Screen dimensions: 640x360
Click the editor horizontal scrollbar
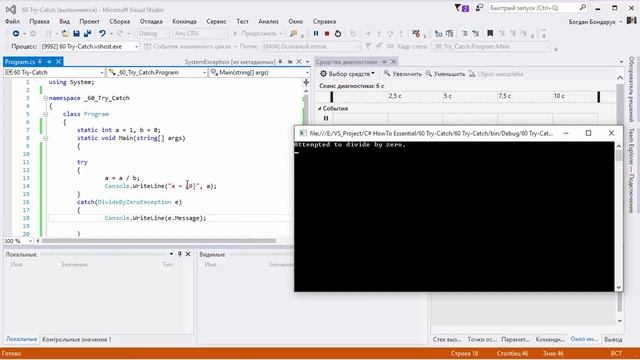pyautogui.click(x=158, y=241)
